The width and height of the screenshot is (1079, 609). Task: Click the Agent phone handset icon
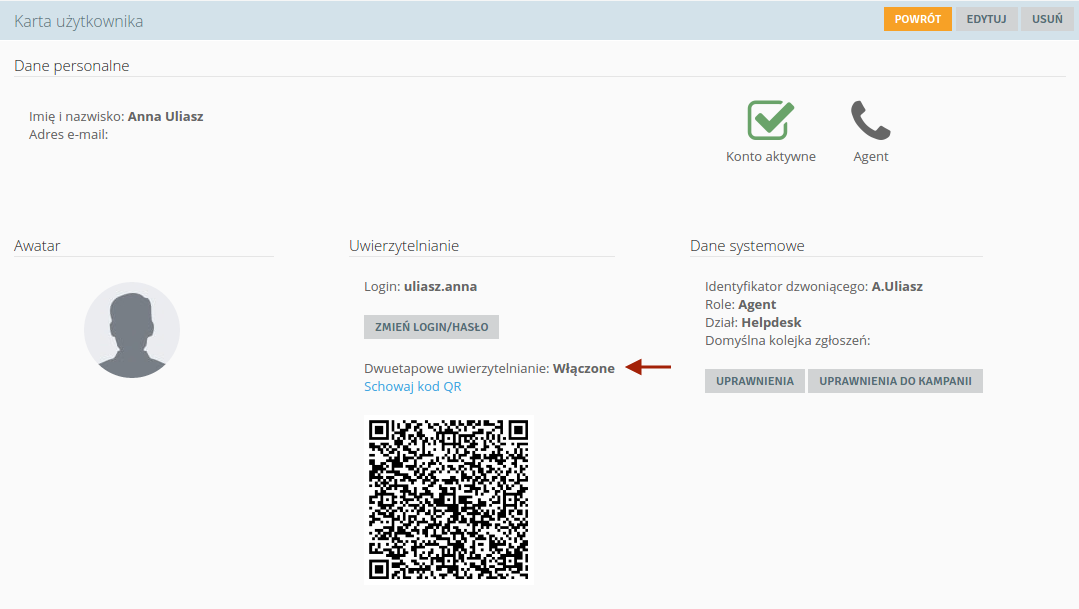pos(870,120)
